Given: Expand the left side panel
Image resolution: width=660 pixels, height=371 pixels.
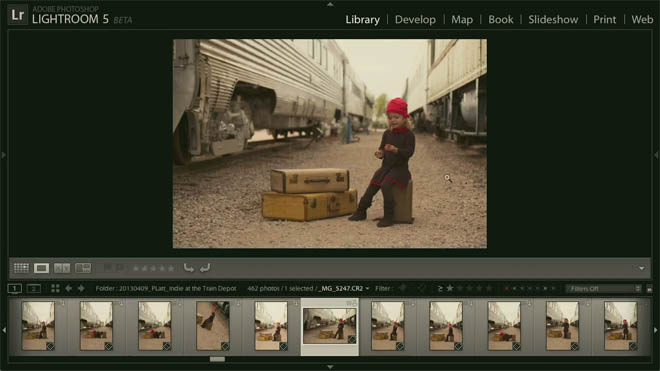Looking at the screenshot, I should point(3,155).
